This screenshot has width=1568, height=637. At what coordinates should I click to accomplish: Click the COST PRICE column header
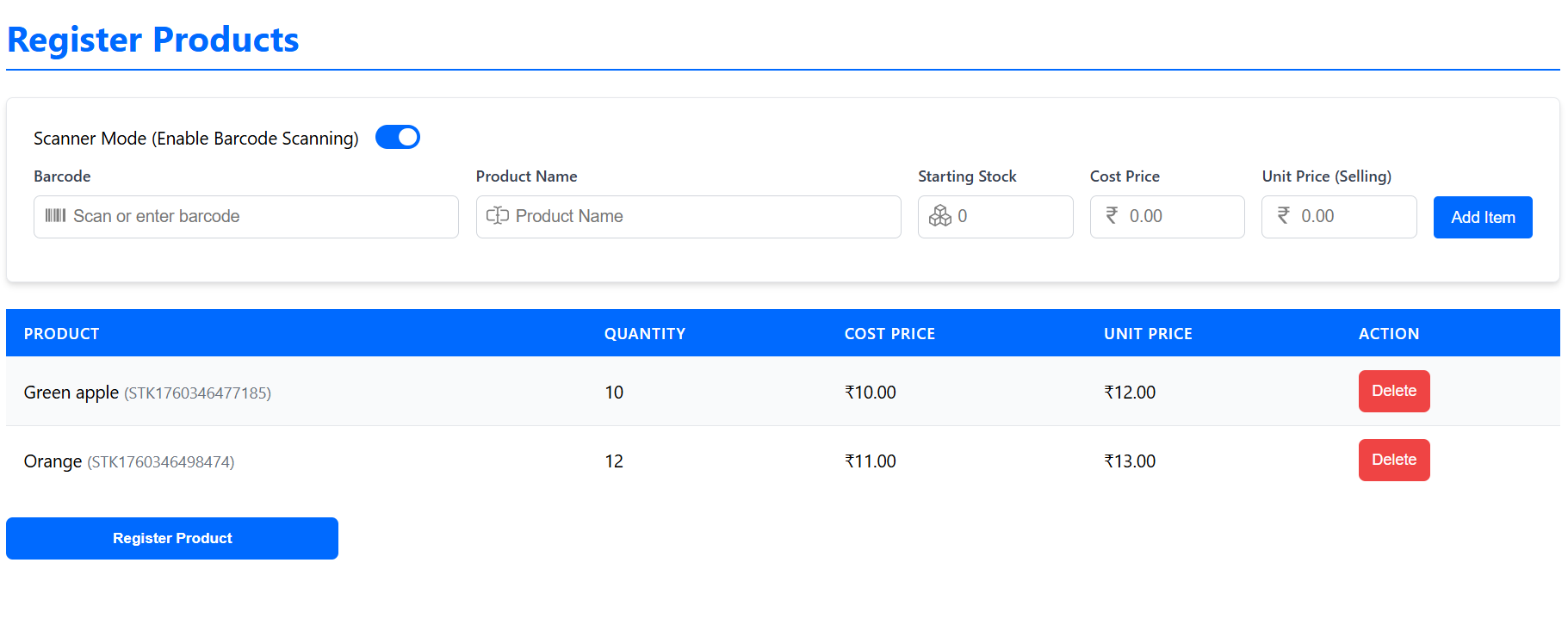click(889, 334)
